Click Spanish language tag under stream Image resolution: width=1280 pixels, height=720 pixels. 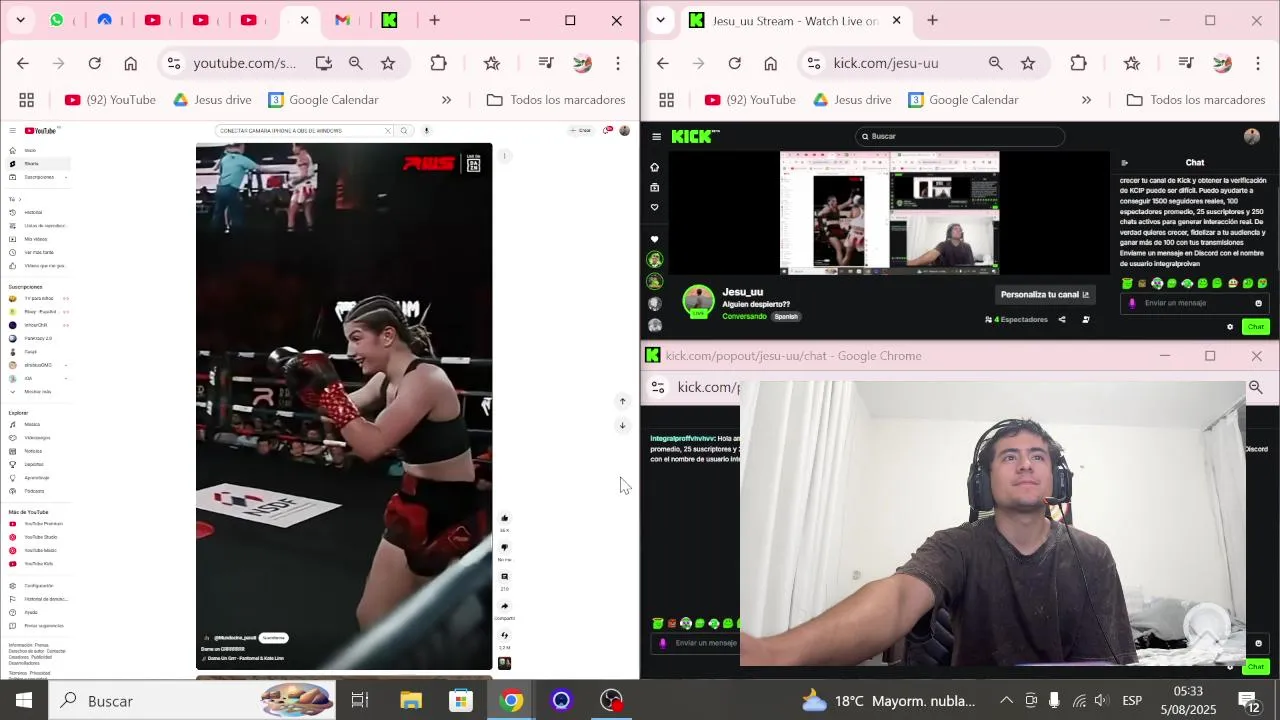(786, 317)
